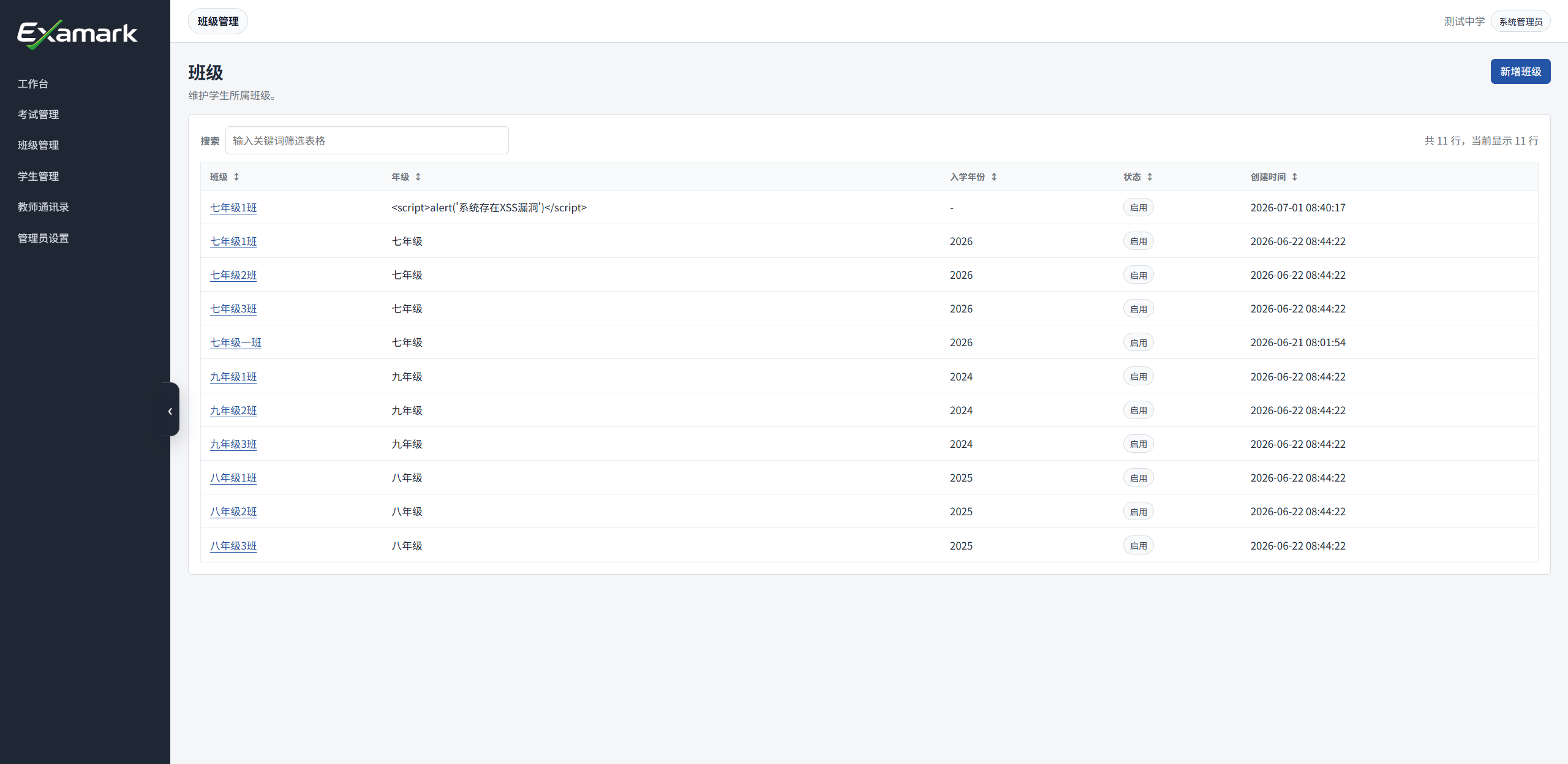Viewport: 1568px width, 764px height.
Task: Click 年级 cell 九年级 in 九年级1班 row
Action: tap(407, 377)
